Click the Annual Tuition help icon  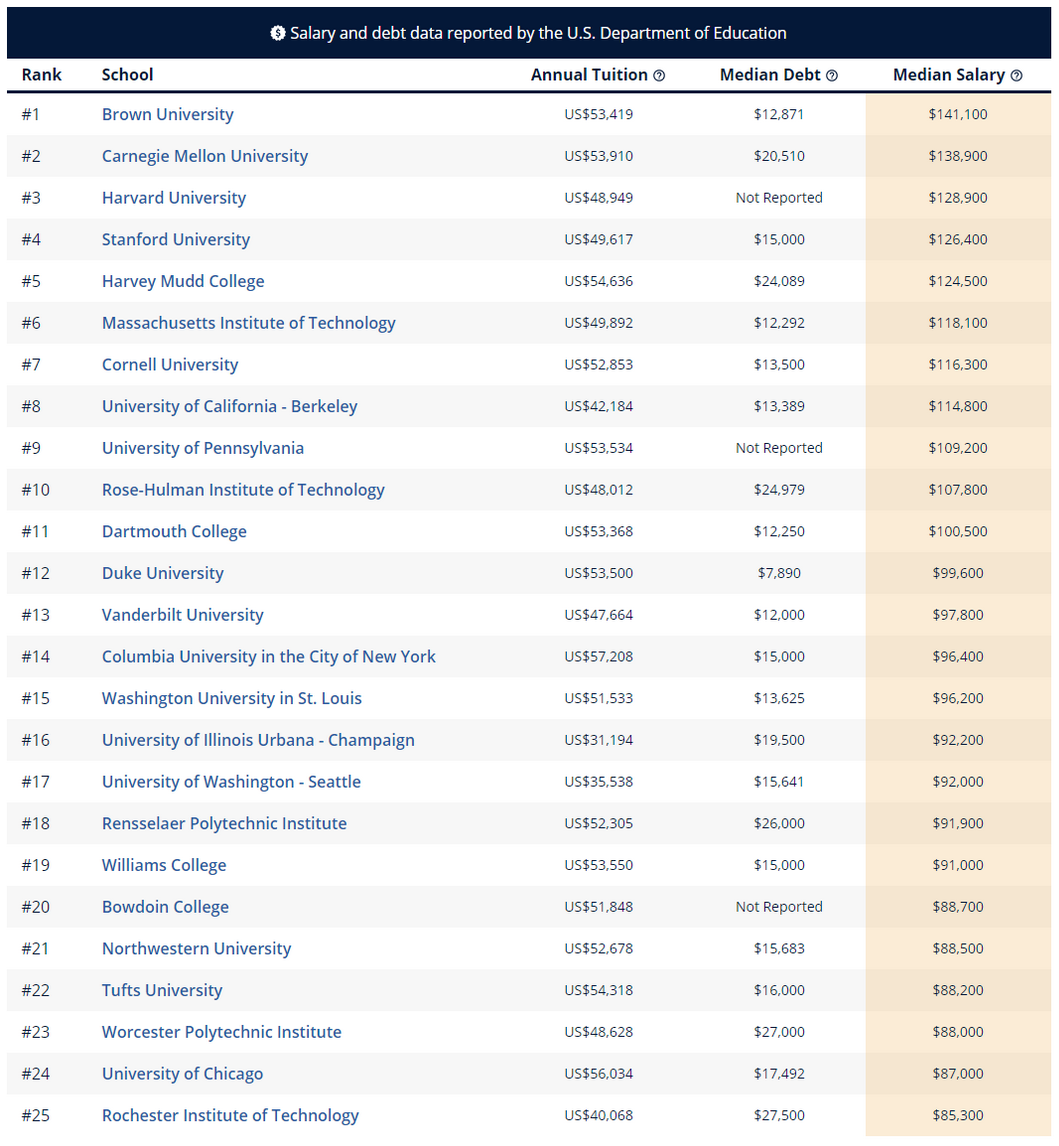tap(658, 75)
